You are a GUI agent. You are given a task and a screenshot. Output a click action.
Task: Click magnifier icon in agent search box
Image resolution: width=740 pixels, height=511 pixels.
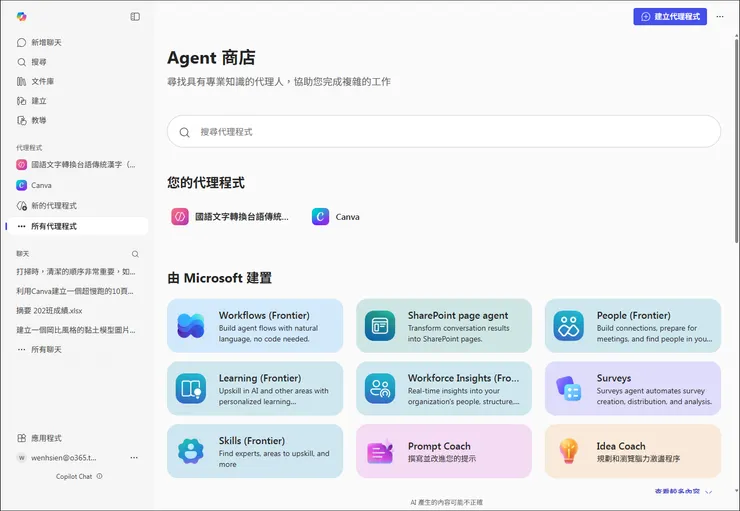[185, 132]
